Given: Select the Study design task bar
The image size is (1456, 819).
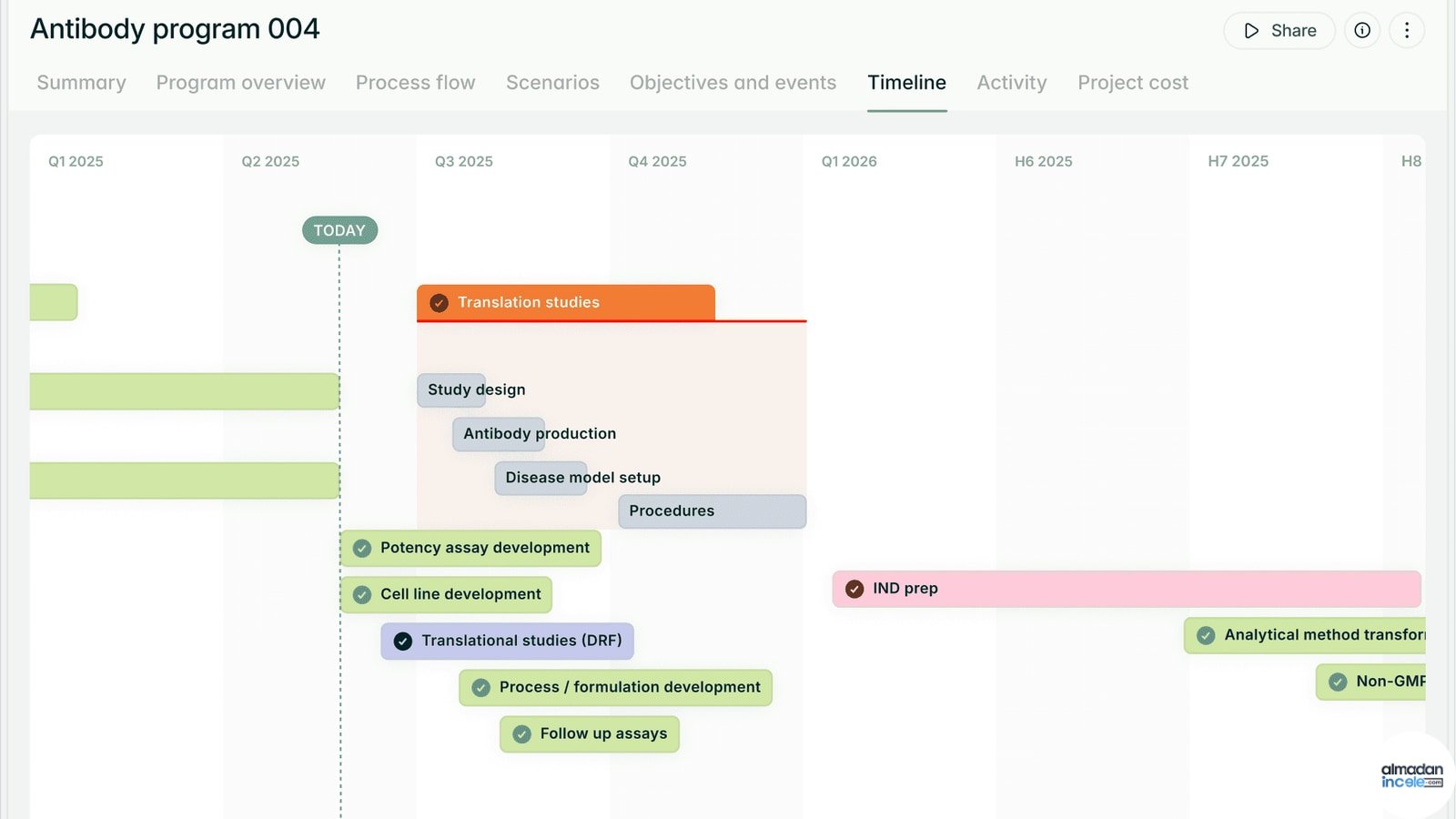Looking at the screenshot, I should (451, 389).
